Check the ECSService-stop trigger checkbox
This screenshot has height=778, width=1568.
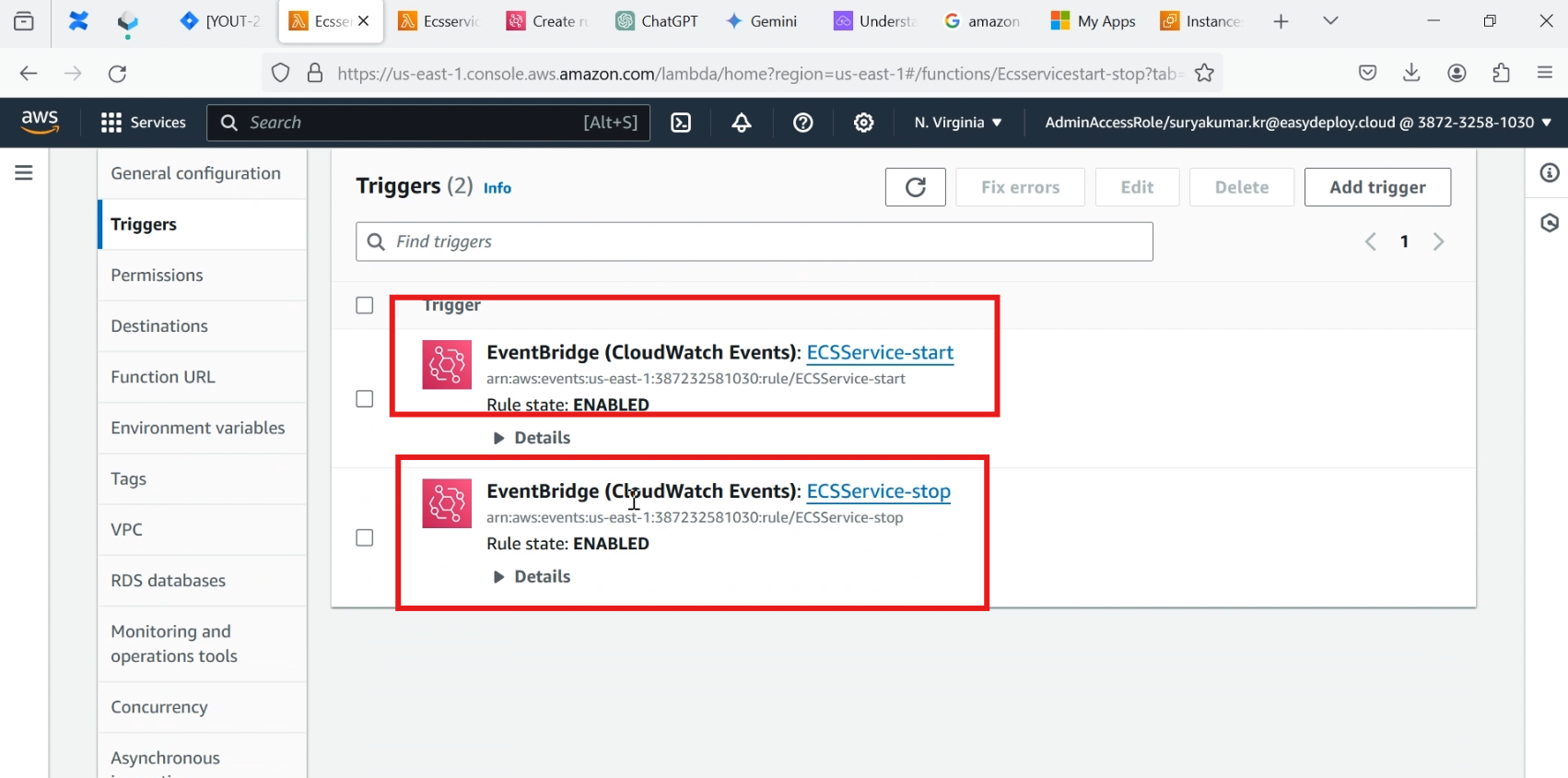[365, 537]
